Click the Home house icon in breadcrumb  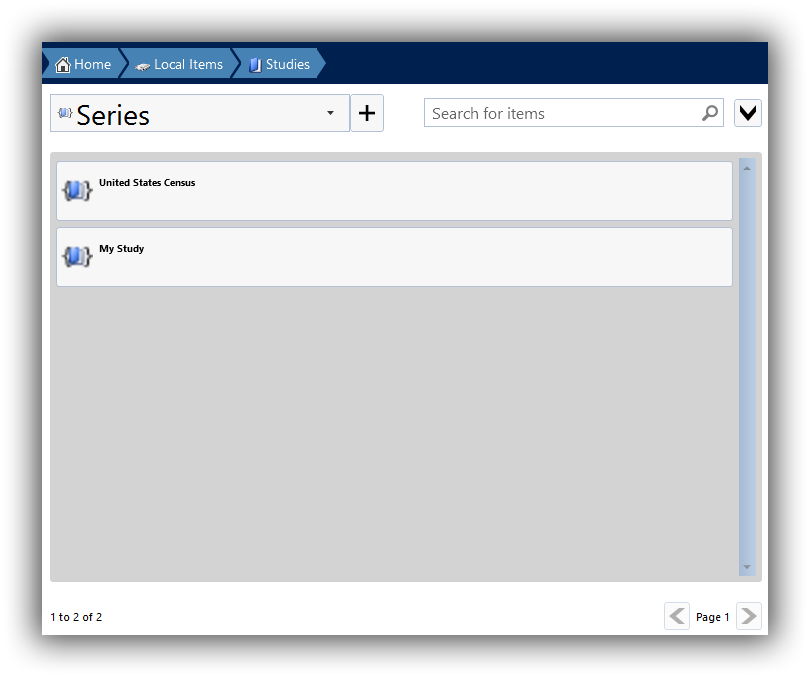pos(63,65)
